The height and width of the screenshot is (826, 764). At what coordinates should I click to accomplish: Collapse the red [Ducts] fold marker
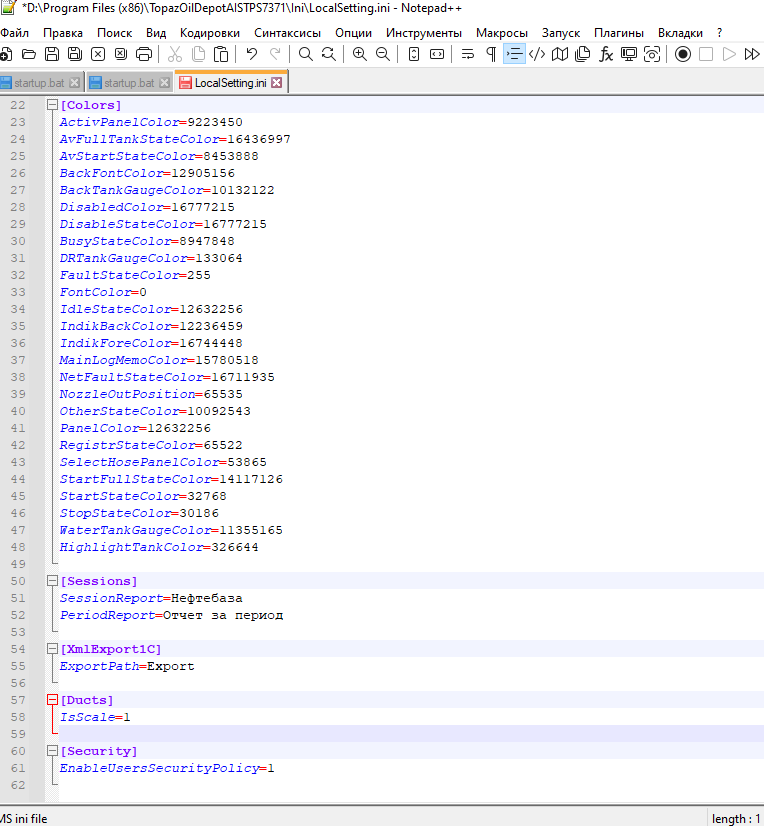tap(52, 700)
